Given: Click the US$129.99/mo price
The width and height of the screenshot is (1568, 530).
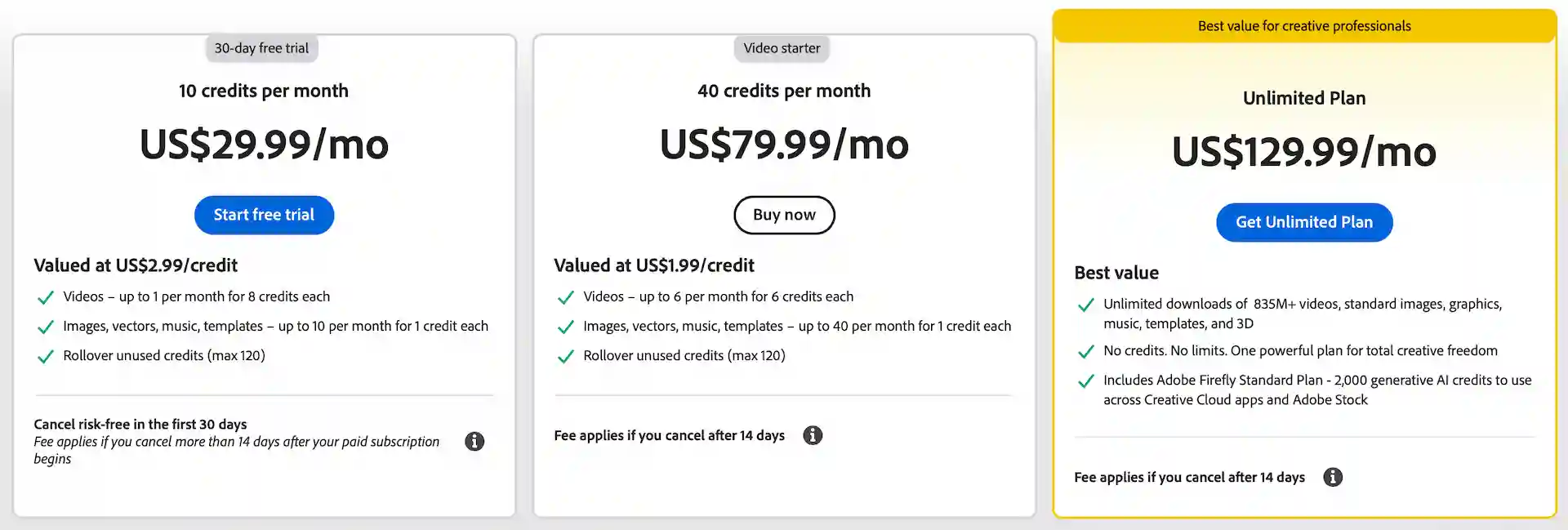Looking at the screenshot, I should (x=1304, y=152).
